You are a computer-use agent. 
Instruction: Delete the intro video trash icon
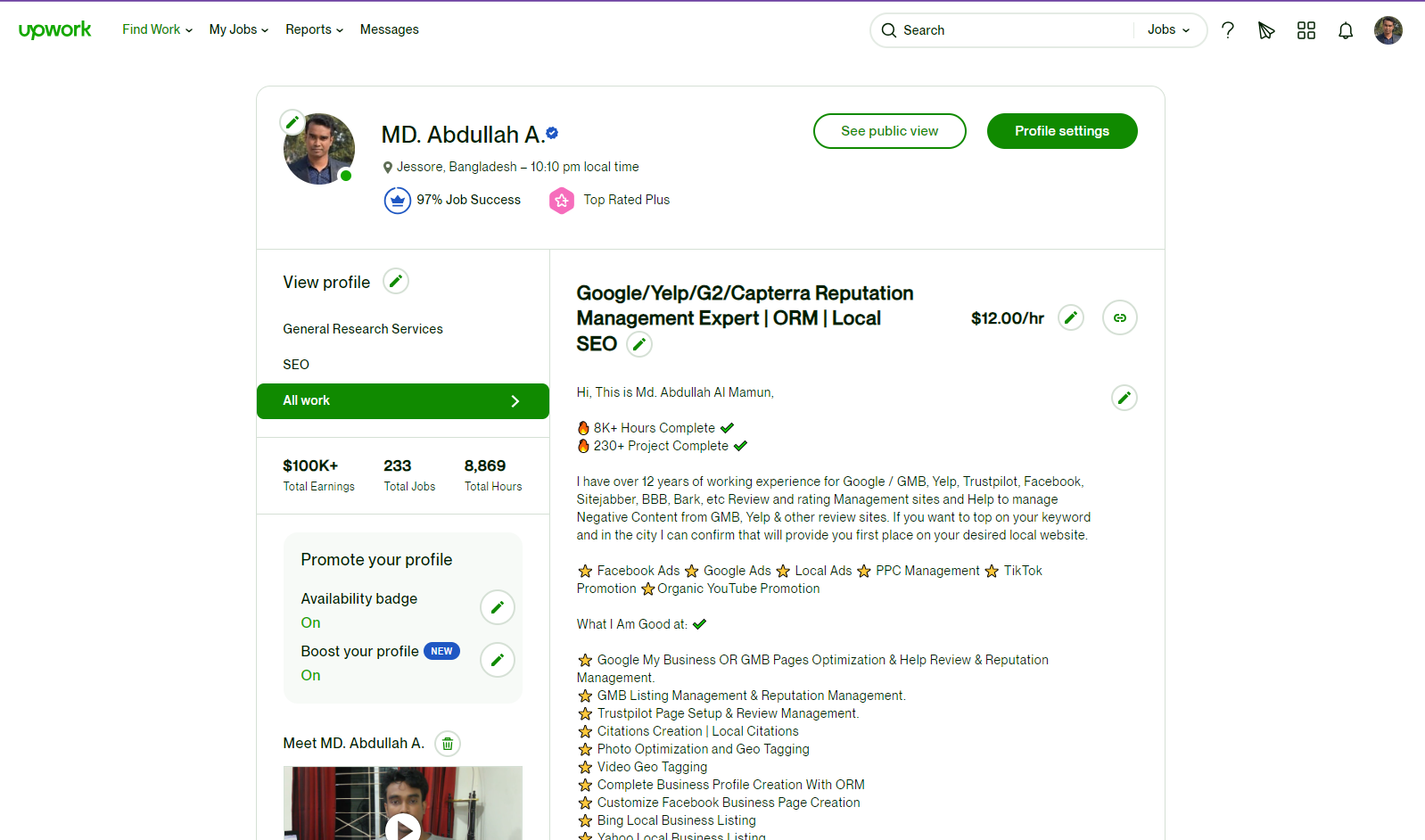[448, 744]
